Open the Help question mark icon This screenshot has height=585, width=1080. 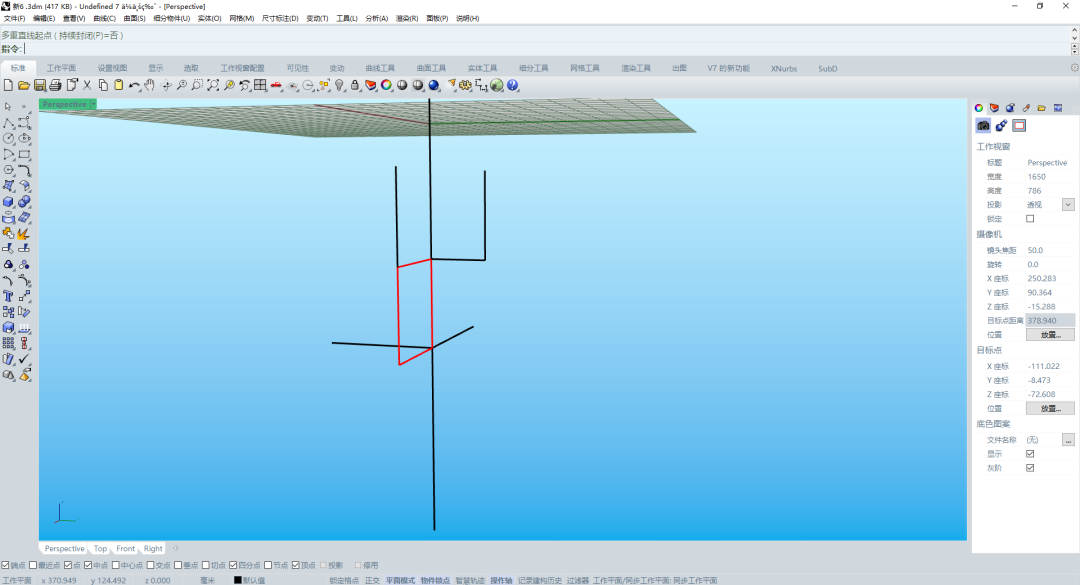click(512, 85)
